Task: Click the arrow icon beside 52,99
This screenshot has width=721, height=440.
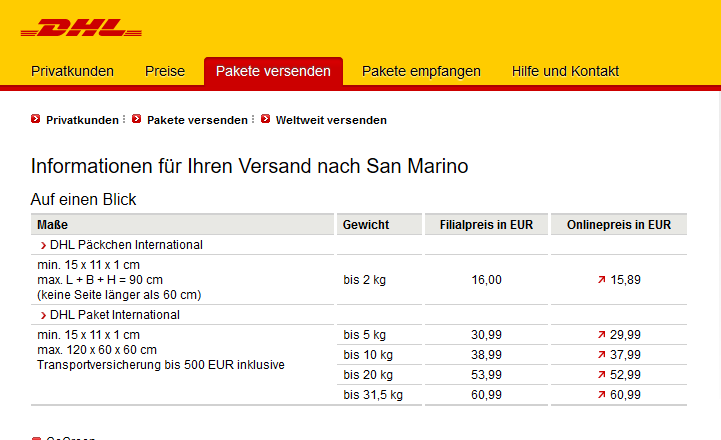Action: click(x=601, y=375)
